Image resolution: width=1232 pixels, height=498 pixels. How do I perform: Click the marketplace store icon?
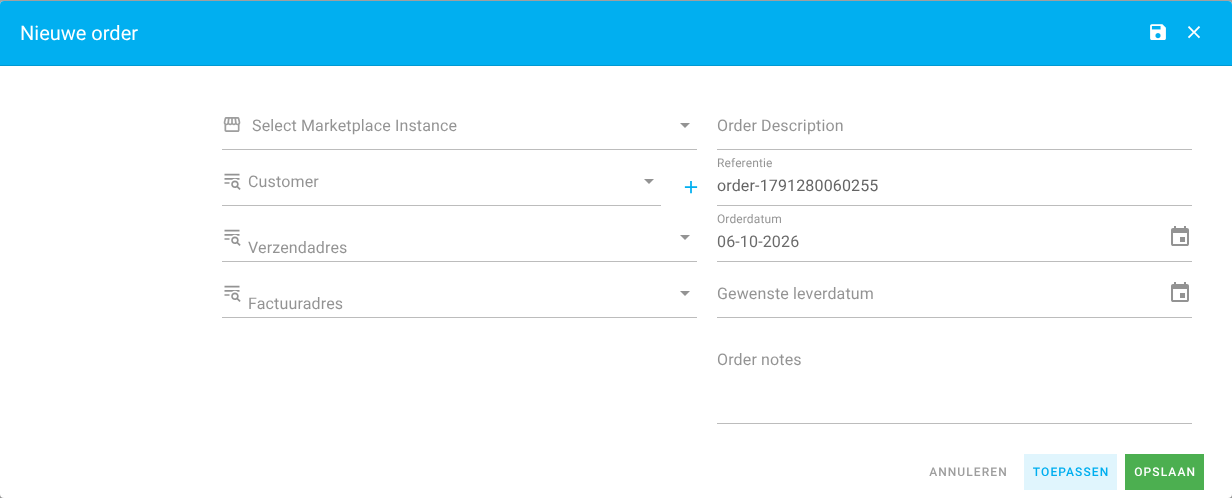(232, 125)
